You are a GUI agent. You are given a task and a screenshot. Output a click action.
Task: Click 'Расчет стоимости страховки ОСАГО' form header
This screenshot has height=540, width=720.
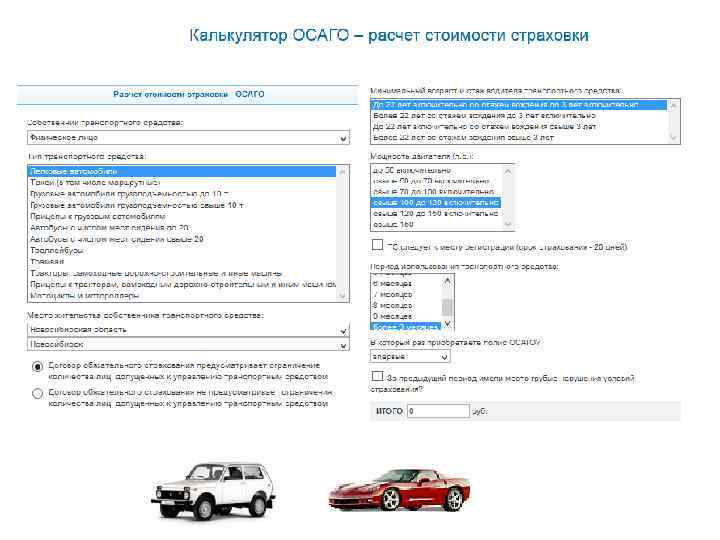tap(188, 94)
